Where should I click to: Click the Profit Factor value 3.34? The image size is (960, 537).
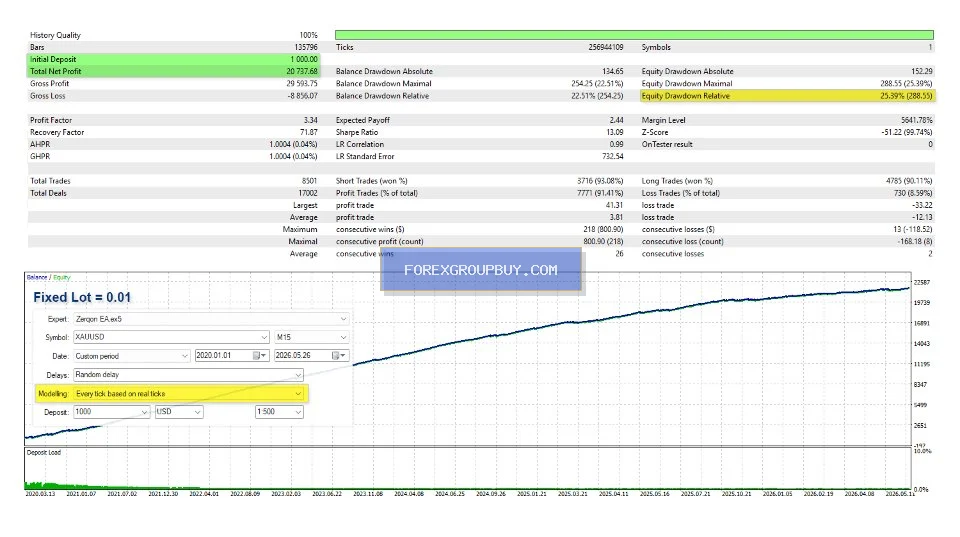[311, 121]
